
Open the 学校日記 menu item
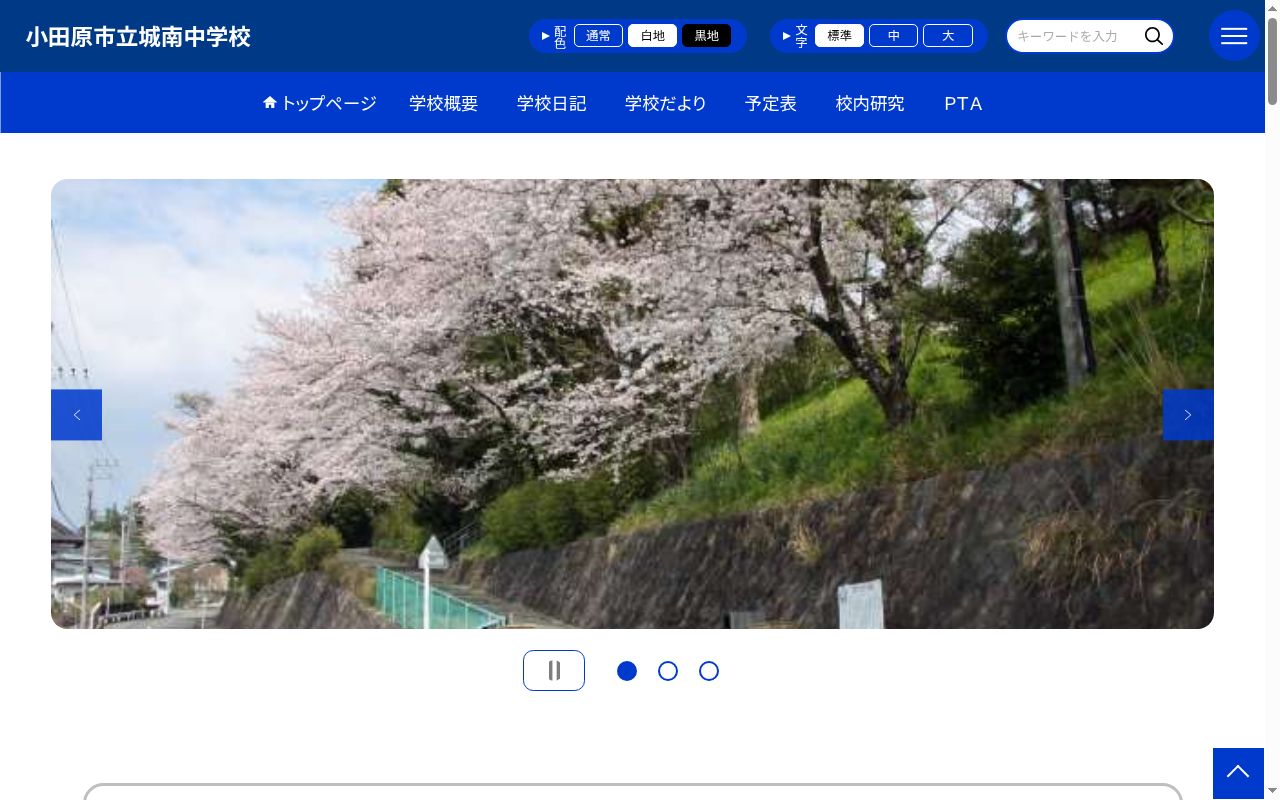click(552, 103)
